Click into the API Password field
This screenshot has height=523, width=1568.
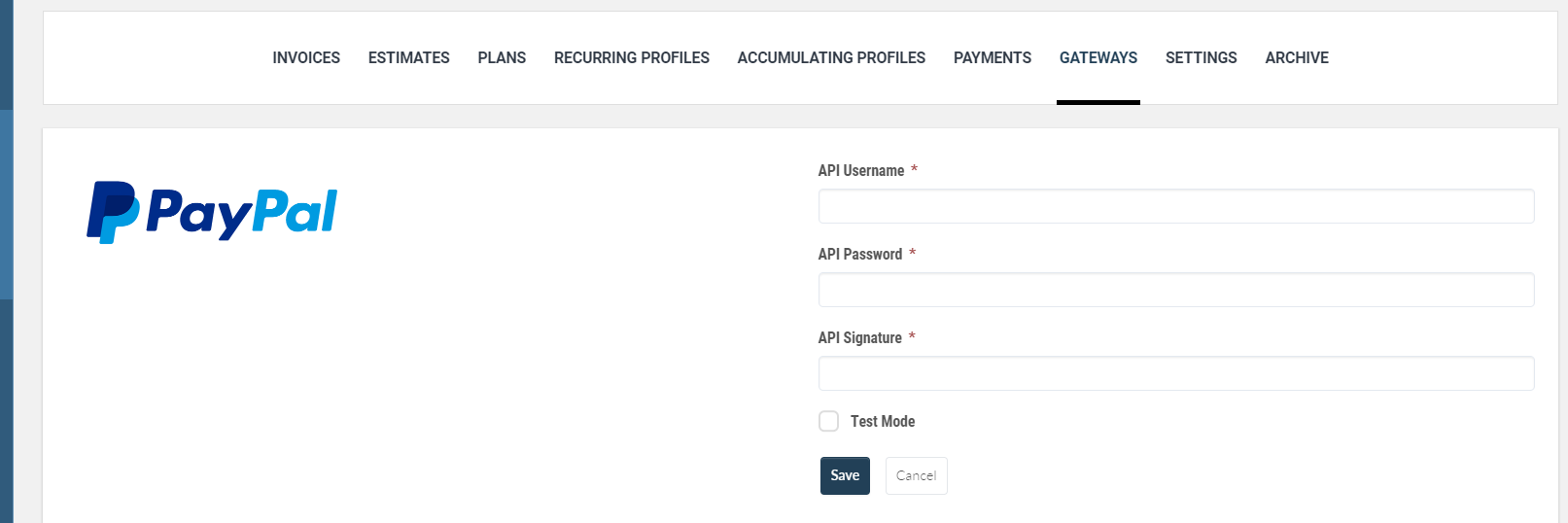click(1176, 290)
